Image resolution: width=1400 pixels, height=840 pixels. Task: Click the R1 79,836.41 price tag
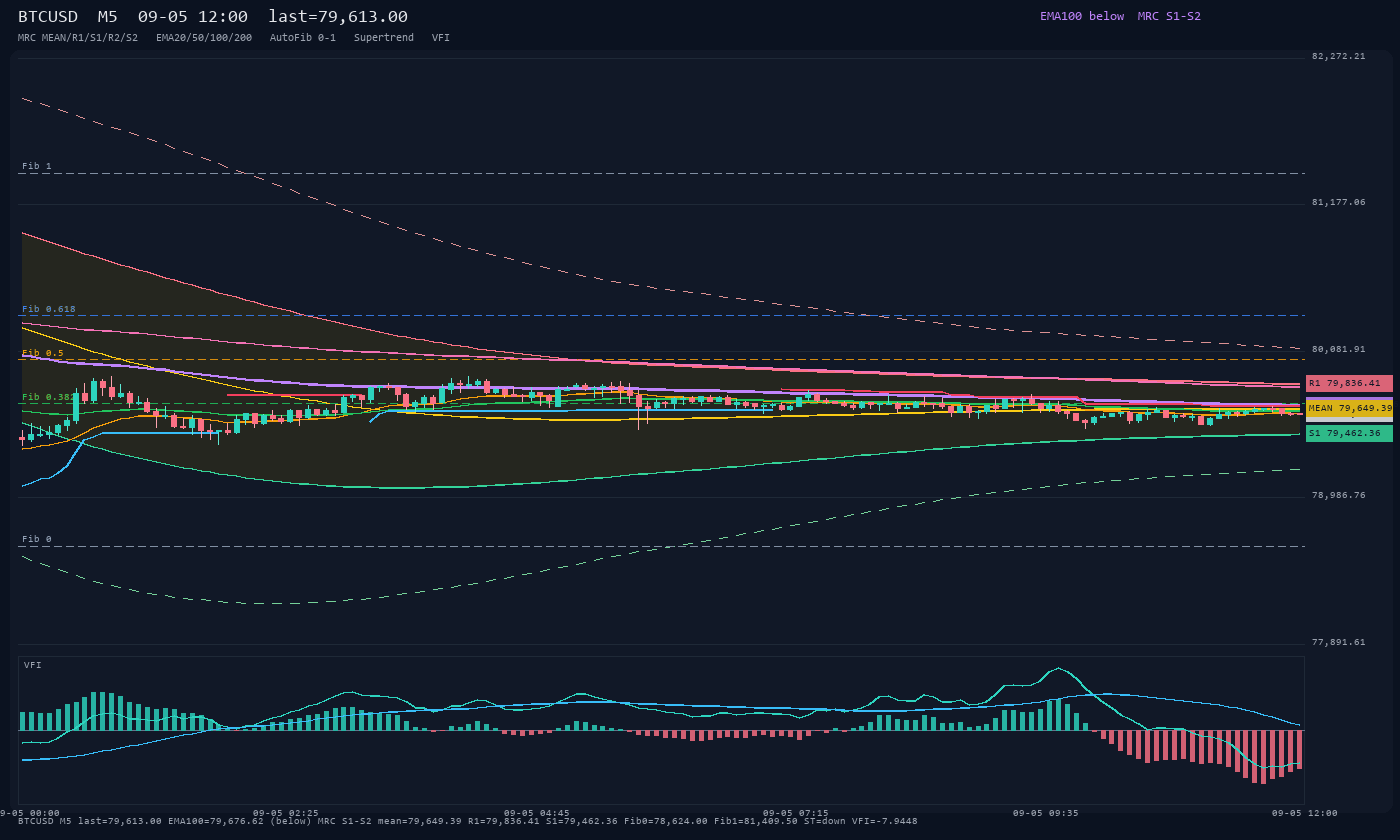(1349, 383)
